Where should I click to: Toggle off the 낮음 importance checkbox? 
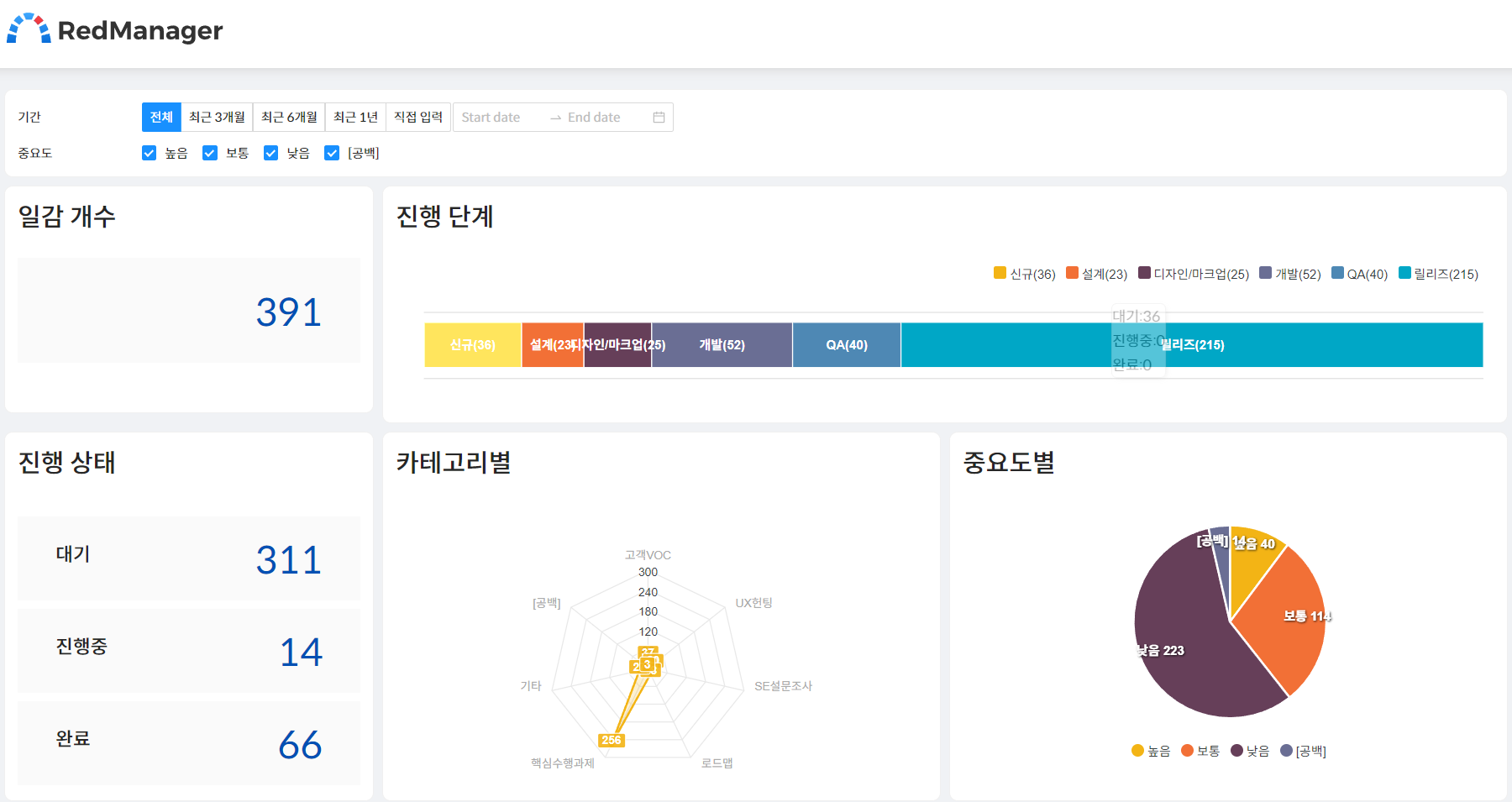coord(270,153)
